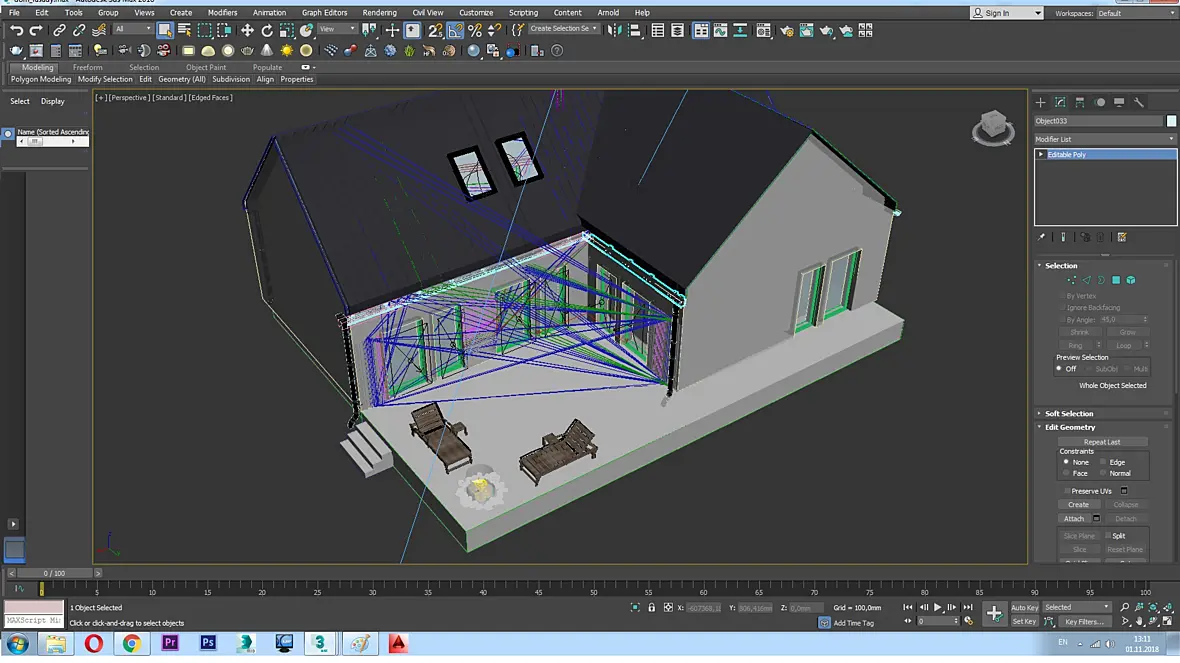Open the Modifiers menu
The image size is (1180, 663).
click(222, 13)
